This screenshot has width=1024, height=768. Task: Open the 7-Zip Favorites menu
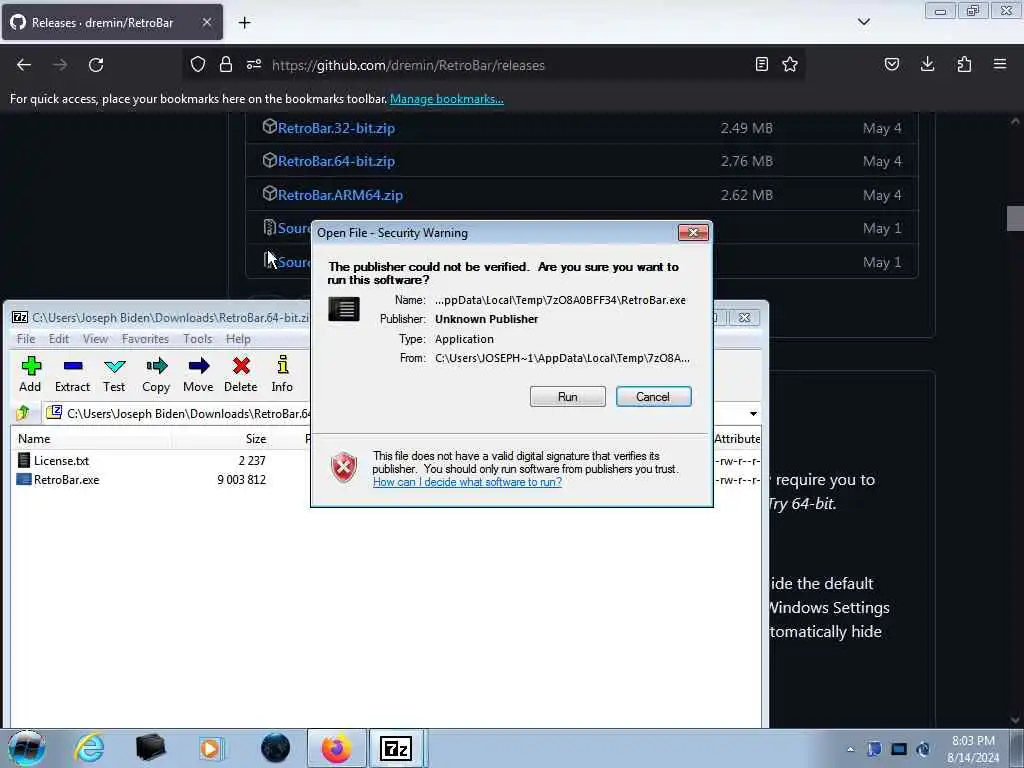[145, 339]
